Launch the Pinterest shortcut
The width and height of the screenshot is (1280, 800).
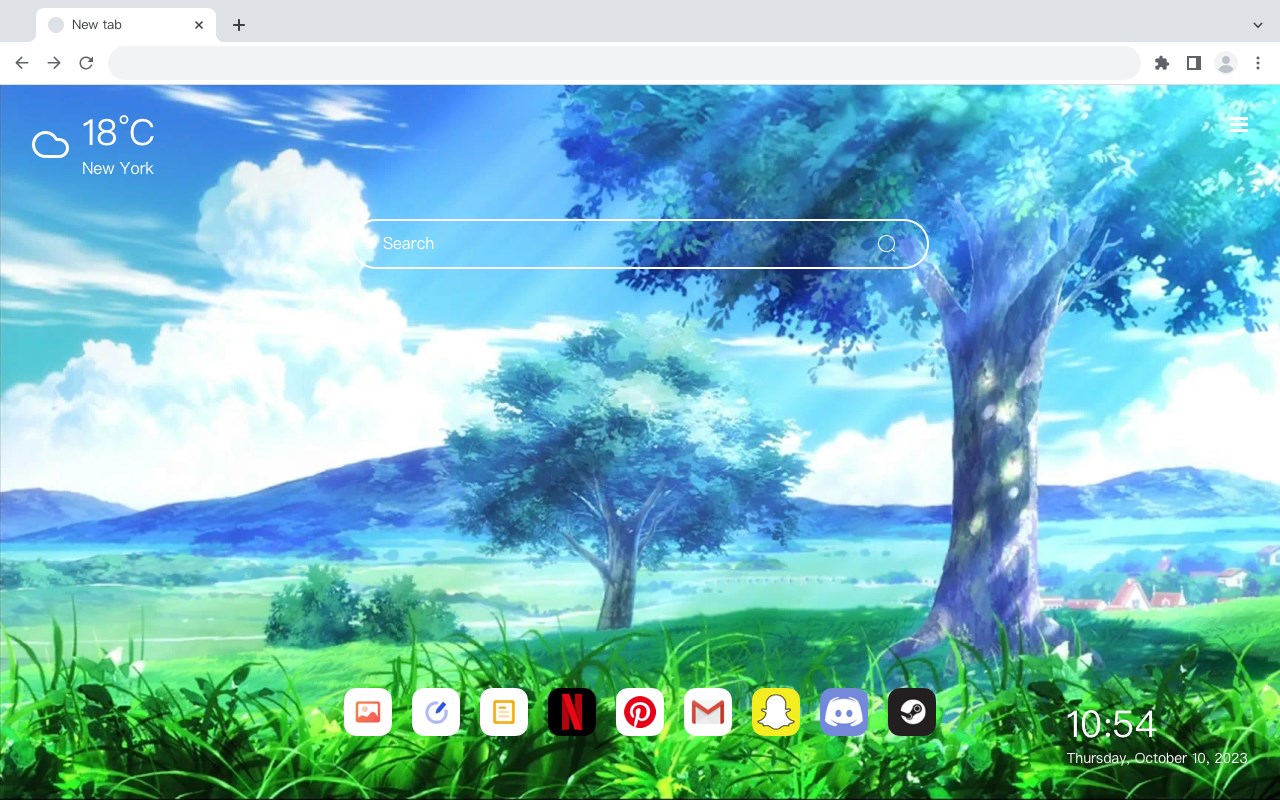pyautogui.click(x=640, y=712)
